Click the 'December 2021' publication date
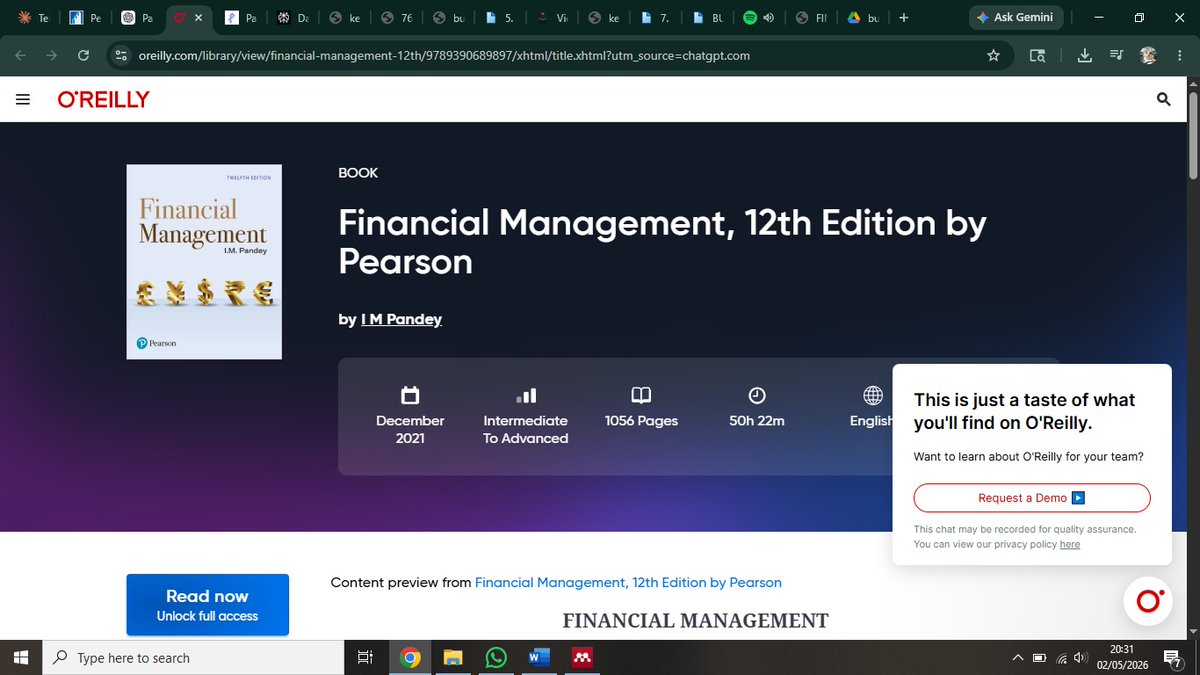1200x675 pixels. 410,429
